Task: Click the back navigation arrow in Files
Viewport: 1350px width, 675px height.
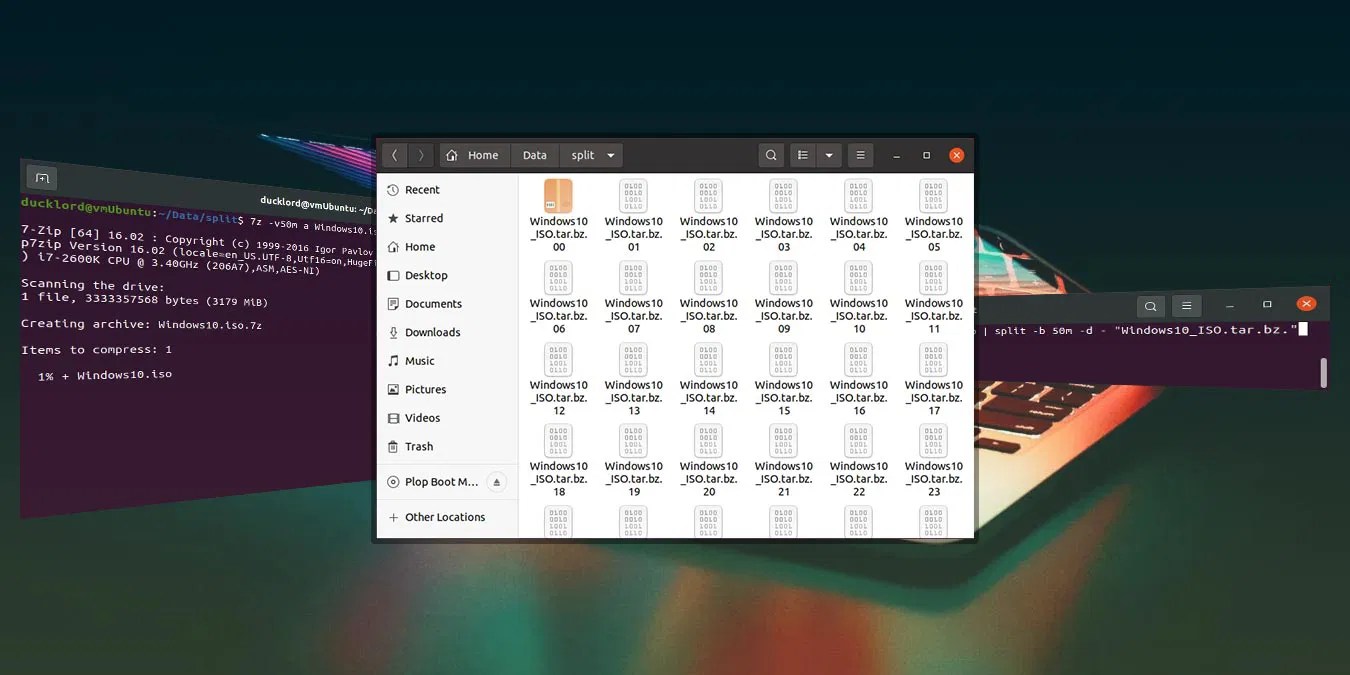Action: pos(394,155)
